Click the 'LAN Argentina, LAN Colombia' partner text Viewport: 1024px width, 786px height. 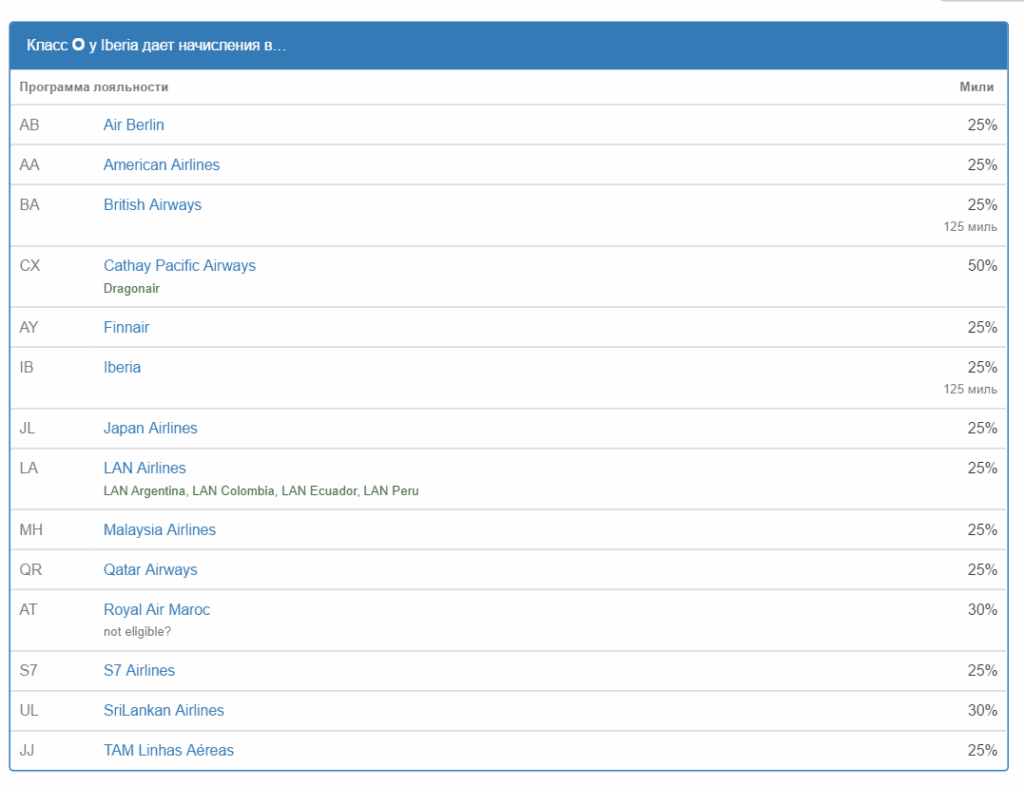pyautogui.click(x=189, y=491)
